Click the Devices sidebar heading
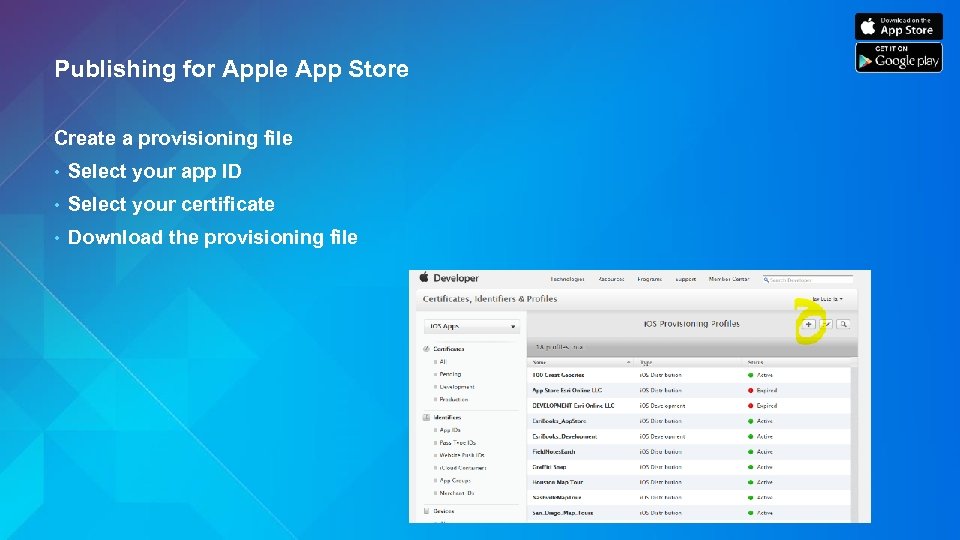 (x=444, y=511)
